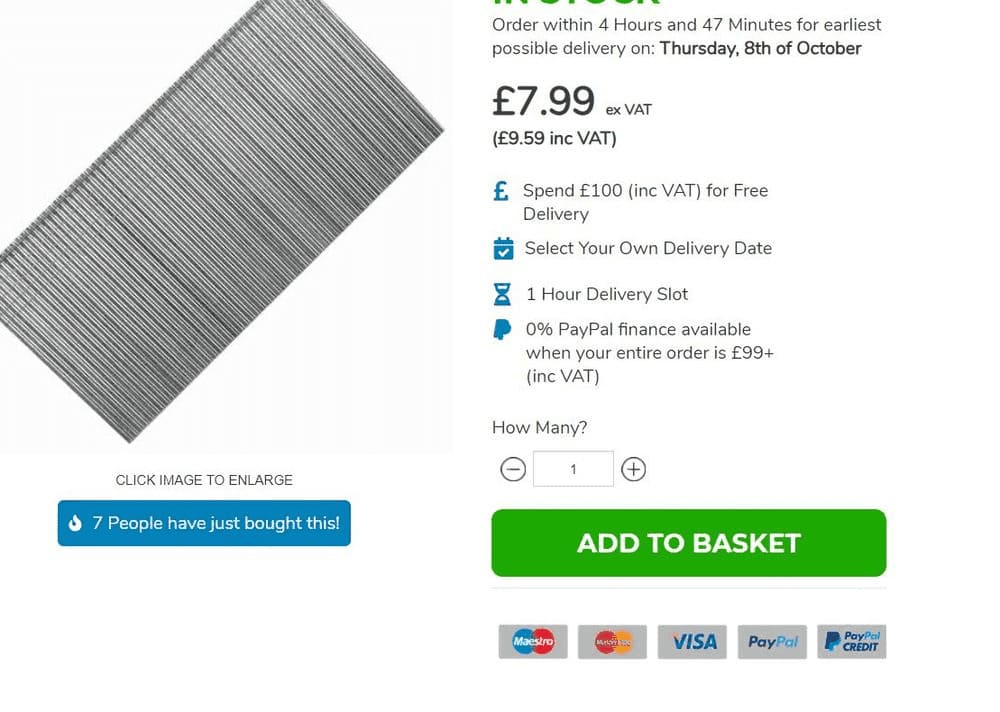Image resolution: width=1000 pixels, height=712 pixels.
Task: Click the PayPal payment badge
Action: [772, 642]
